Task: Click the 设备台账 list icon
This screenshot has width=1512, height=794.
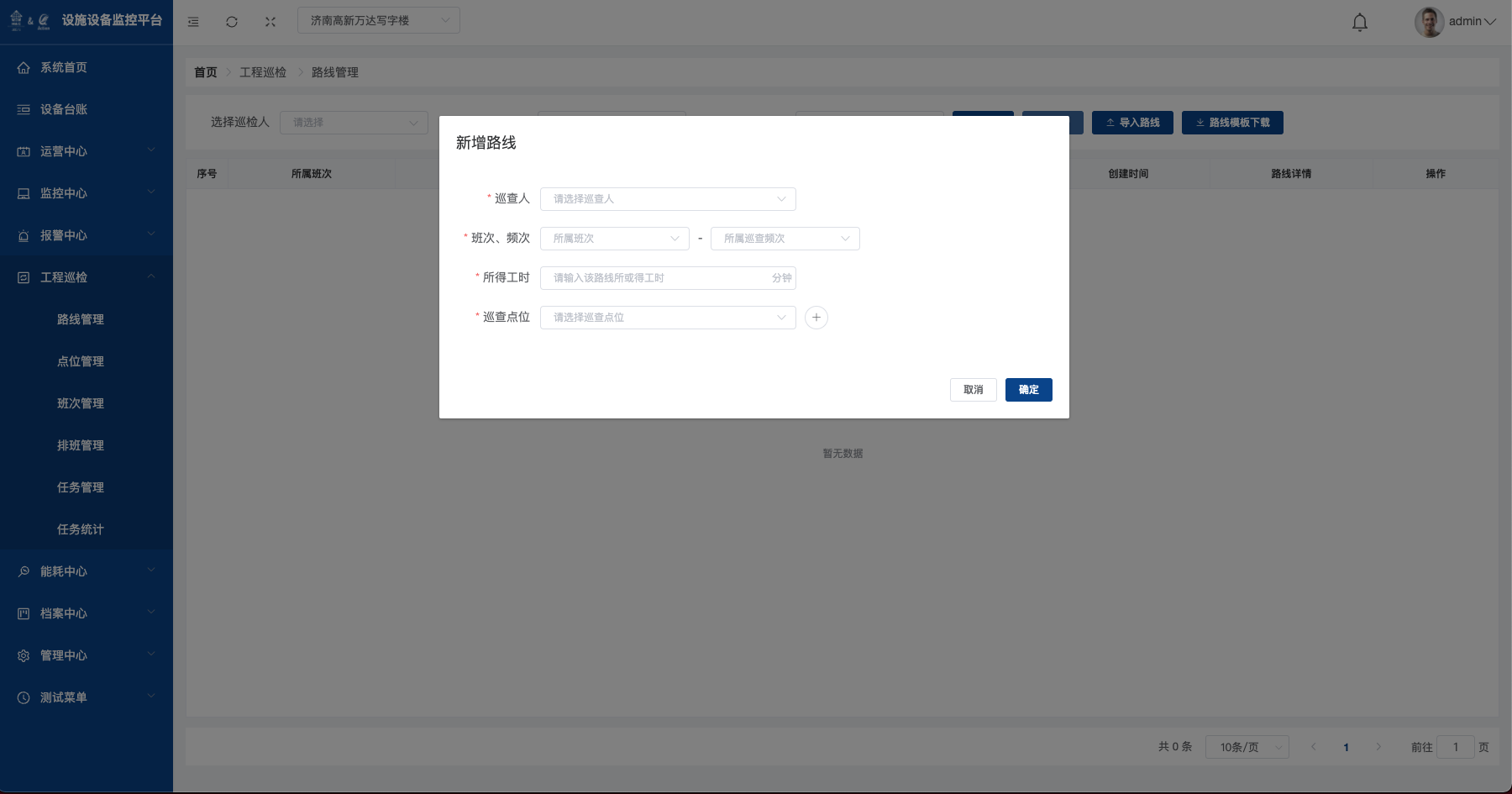Action: [24, 109]
